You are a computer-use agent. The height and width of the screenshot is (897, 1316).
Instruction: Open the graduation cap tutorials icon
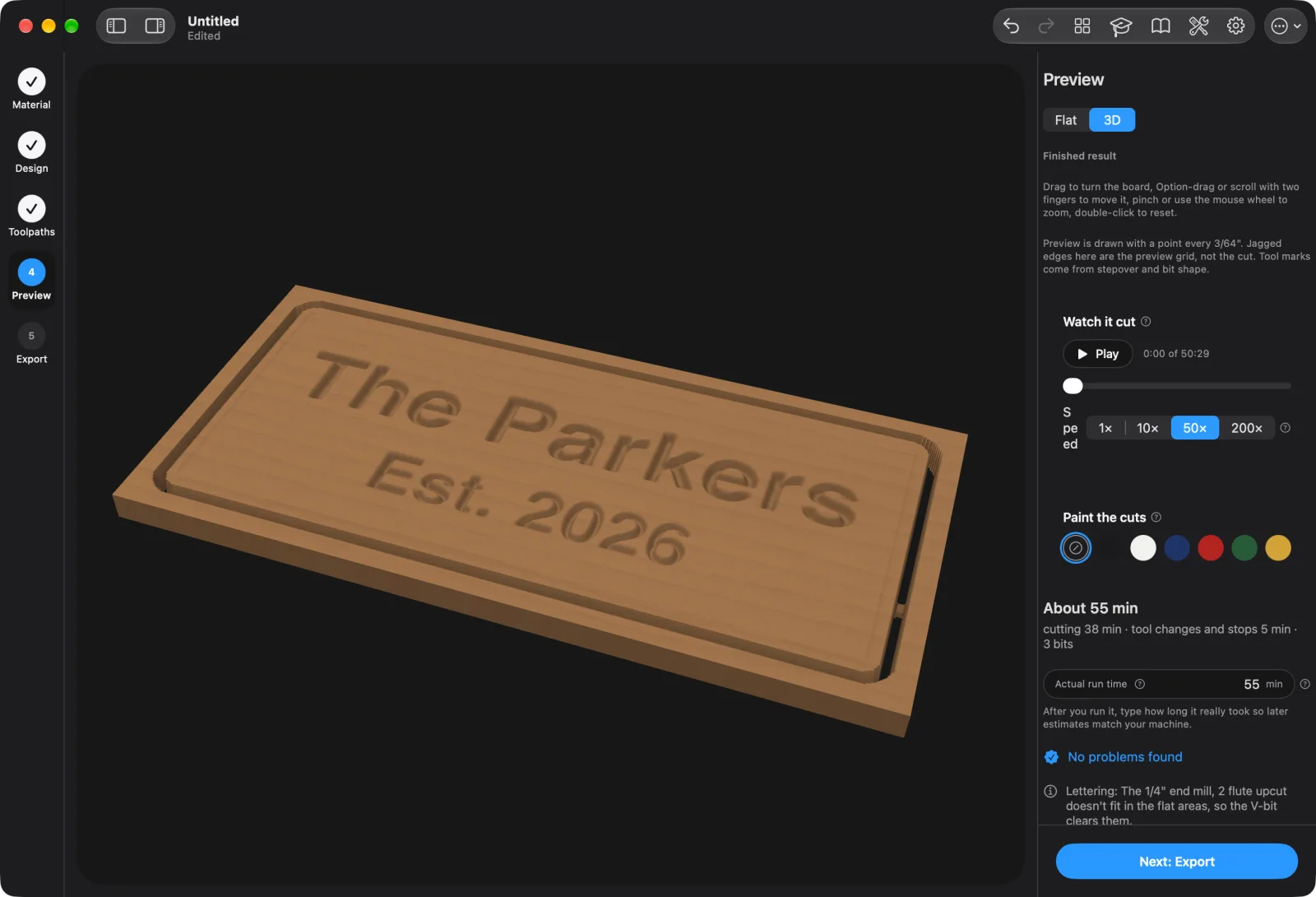pyautogui.click(x=1120, y=26)
